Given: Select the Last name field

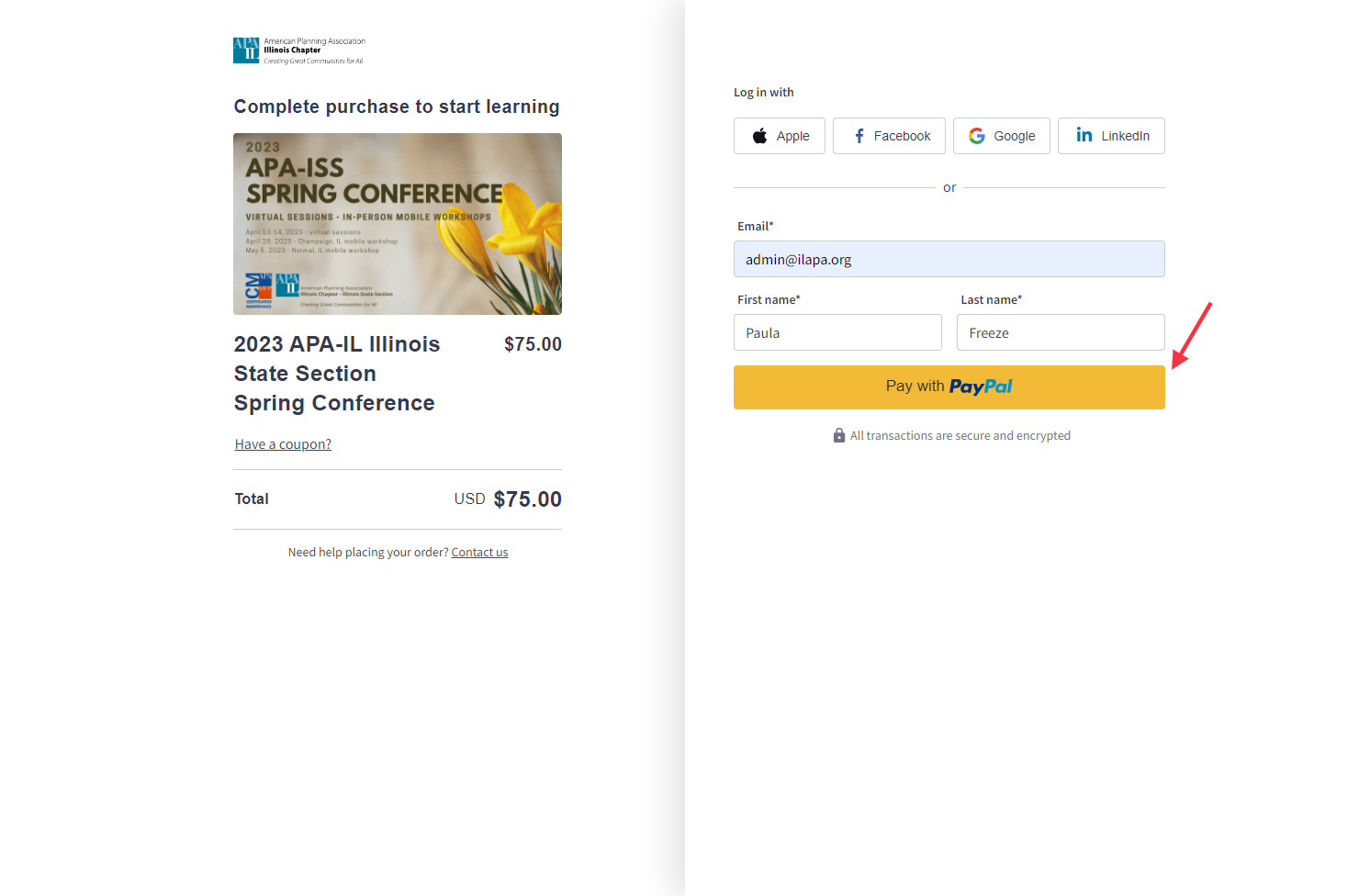Looking at the screenshot, I should coord(1061,332).
